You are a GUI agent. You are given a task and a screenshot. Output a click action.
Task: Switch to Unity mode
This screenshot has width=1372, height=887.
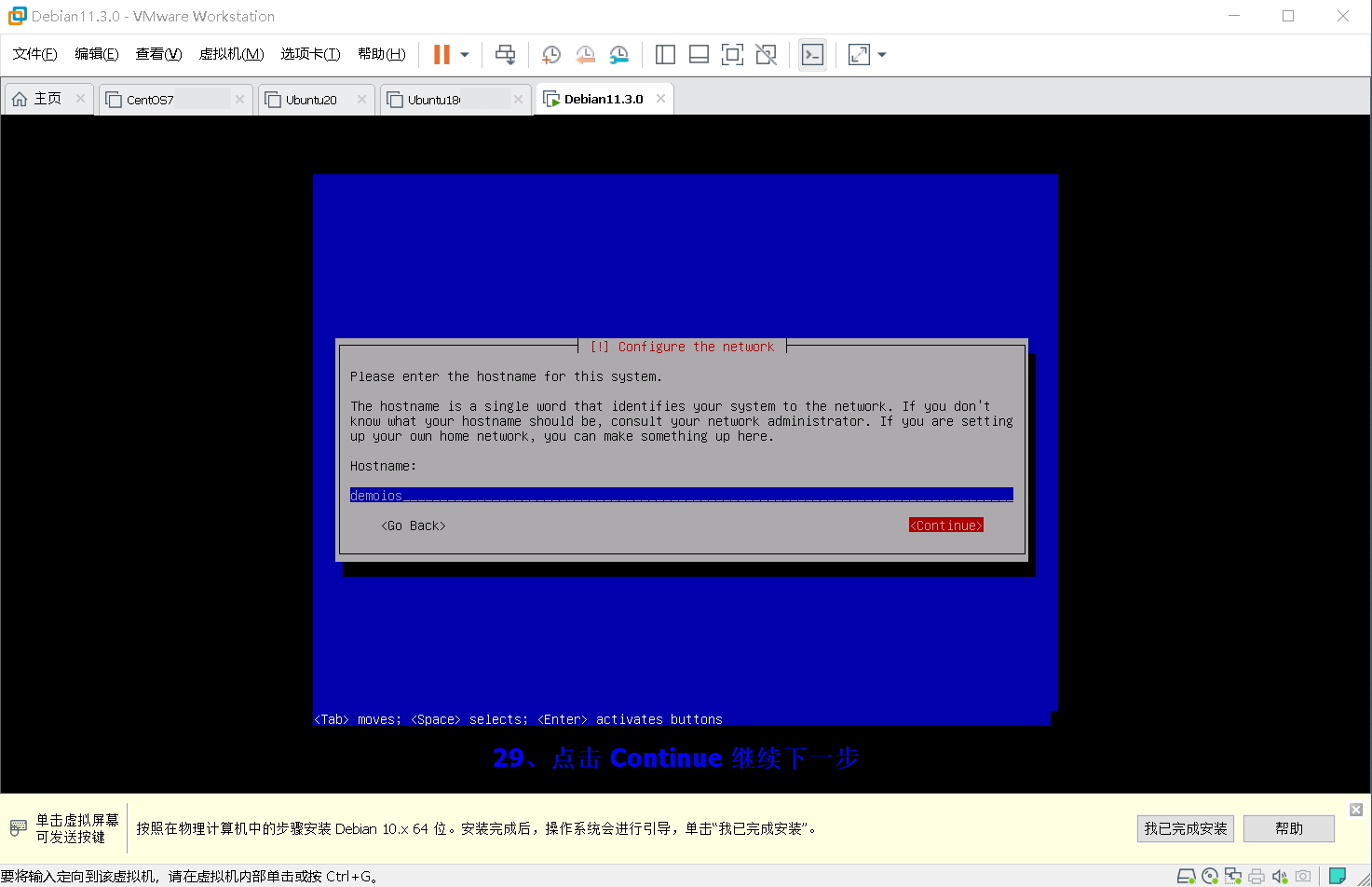coord(766,55)
